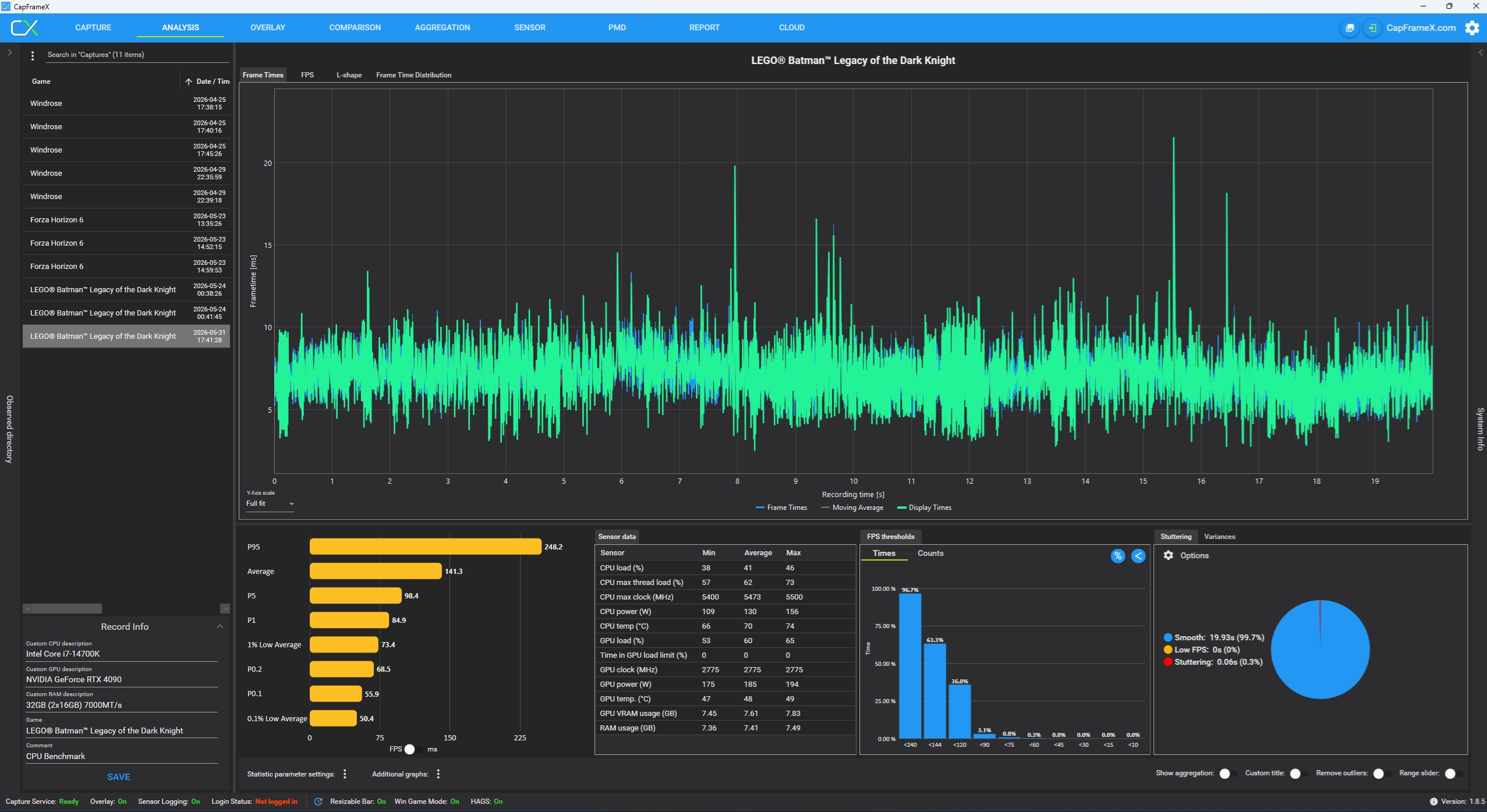The height and width of the screenshot is (812, 1487).
Task: Select LEGO Batman capture from 00:38:26
Action: pos(126,290)
